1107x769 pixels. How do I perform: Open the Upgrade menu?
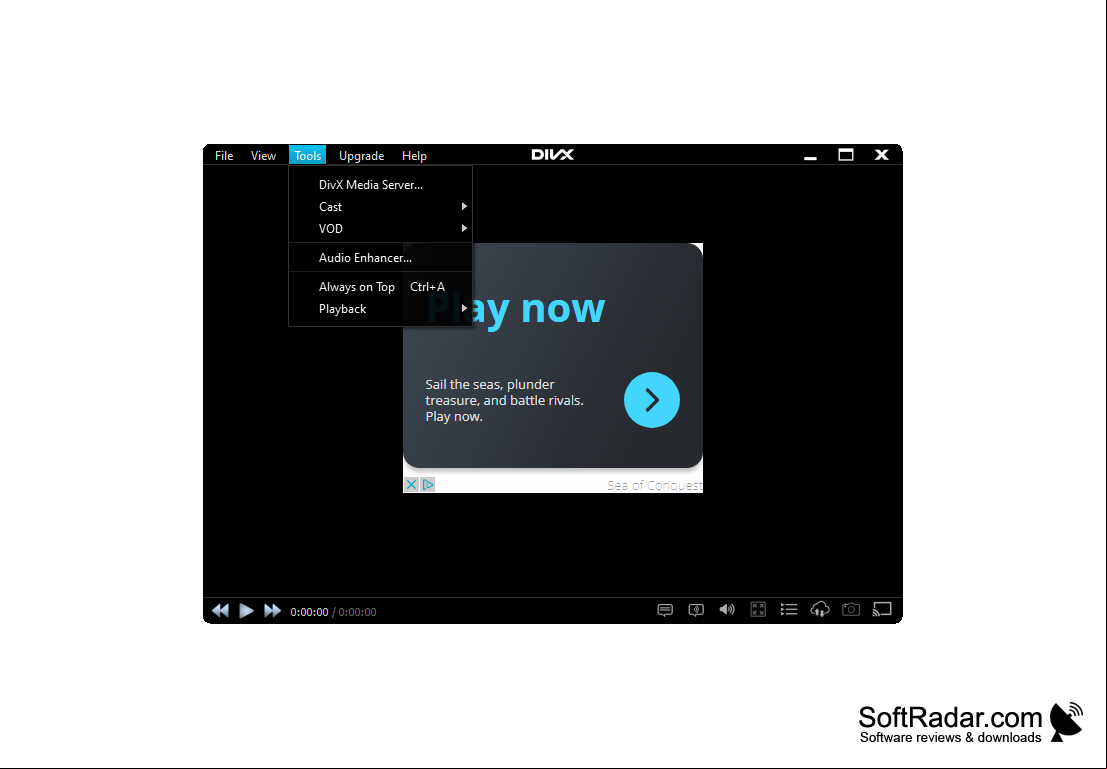pos(361,155)
